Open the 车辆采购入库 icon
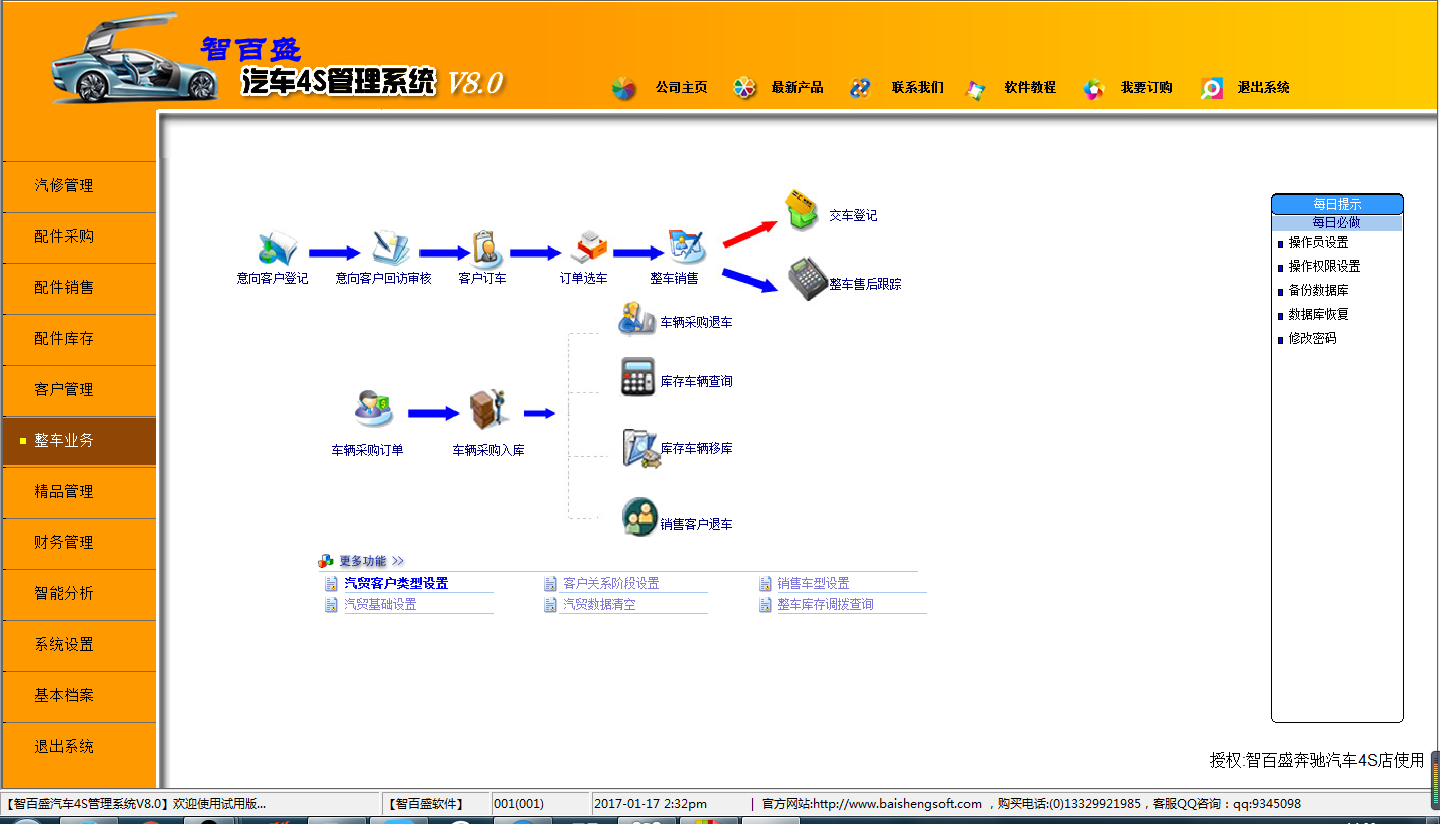Viewport: 1440px width, 826px height. 490,410
